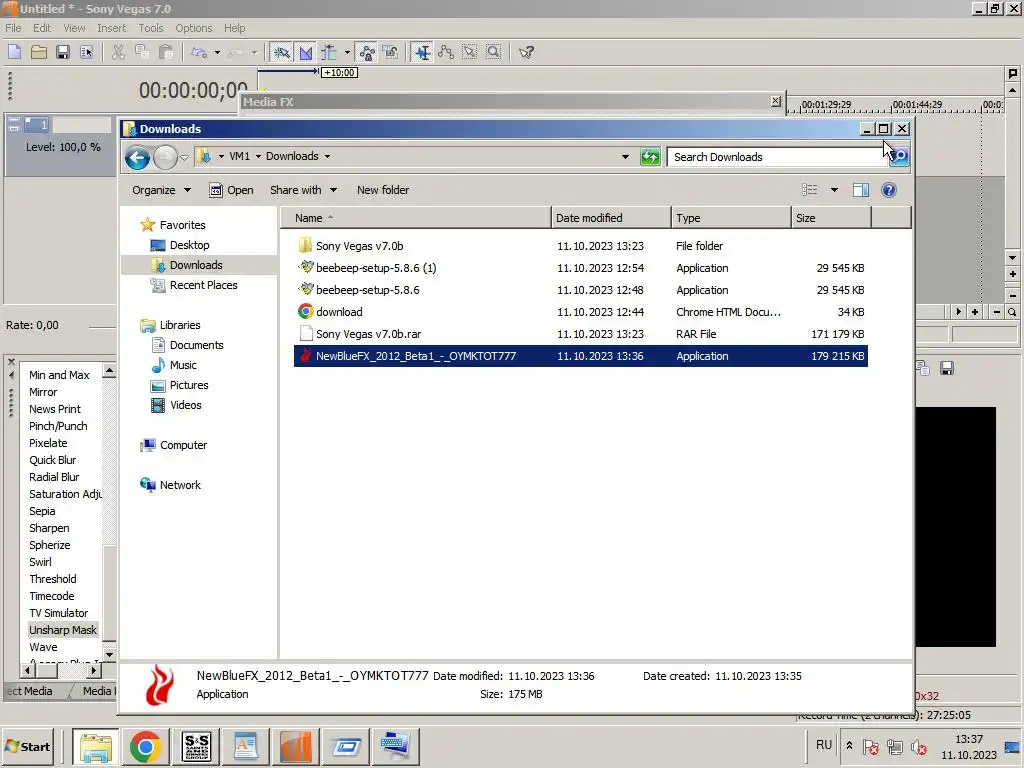Select the beebeep-setup-5.8.6 (1) file

(581, 268)
